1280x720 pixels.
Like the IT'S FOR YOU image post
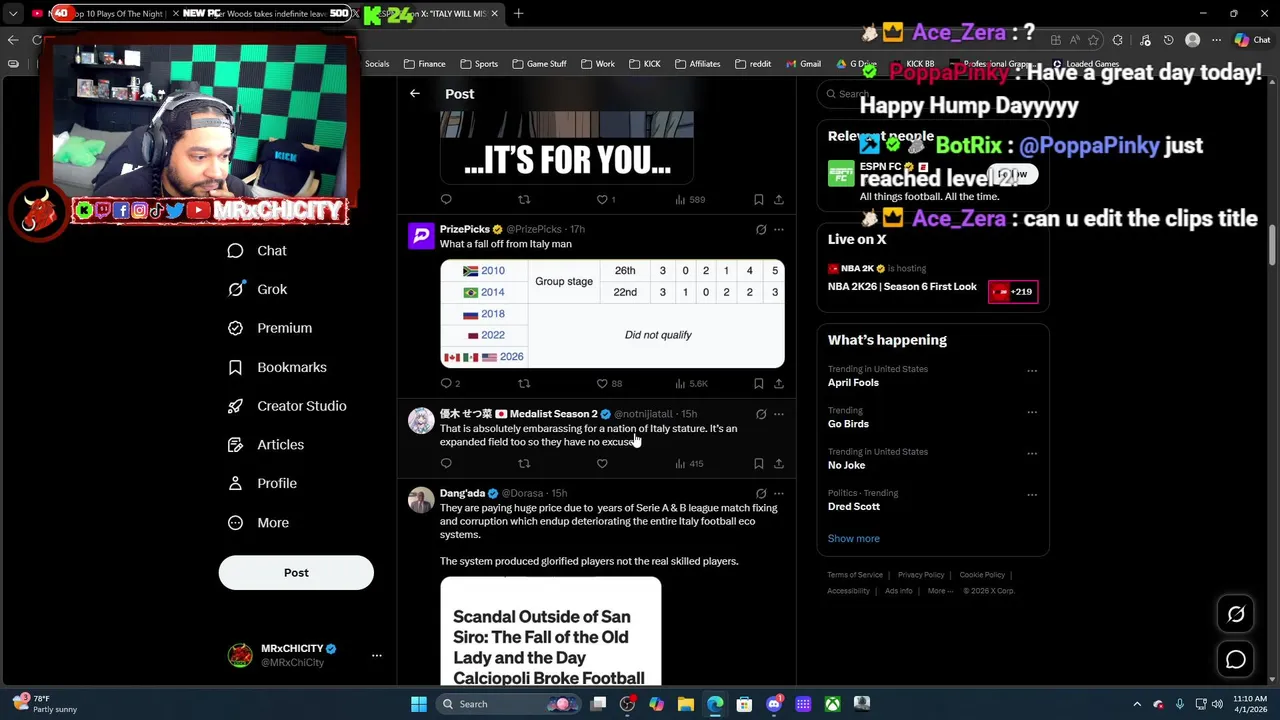[x=605, y=199]
